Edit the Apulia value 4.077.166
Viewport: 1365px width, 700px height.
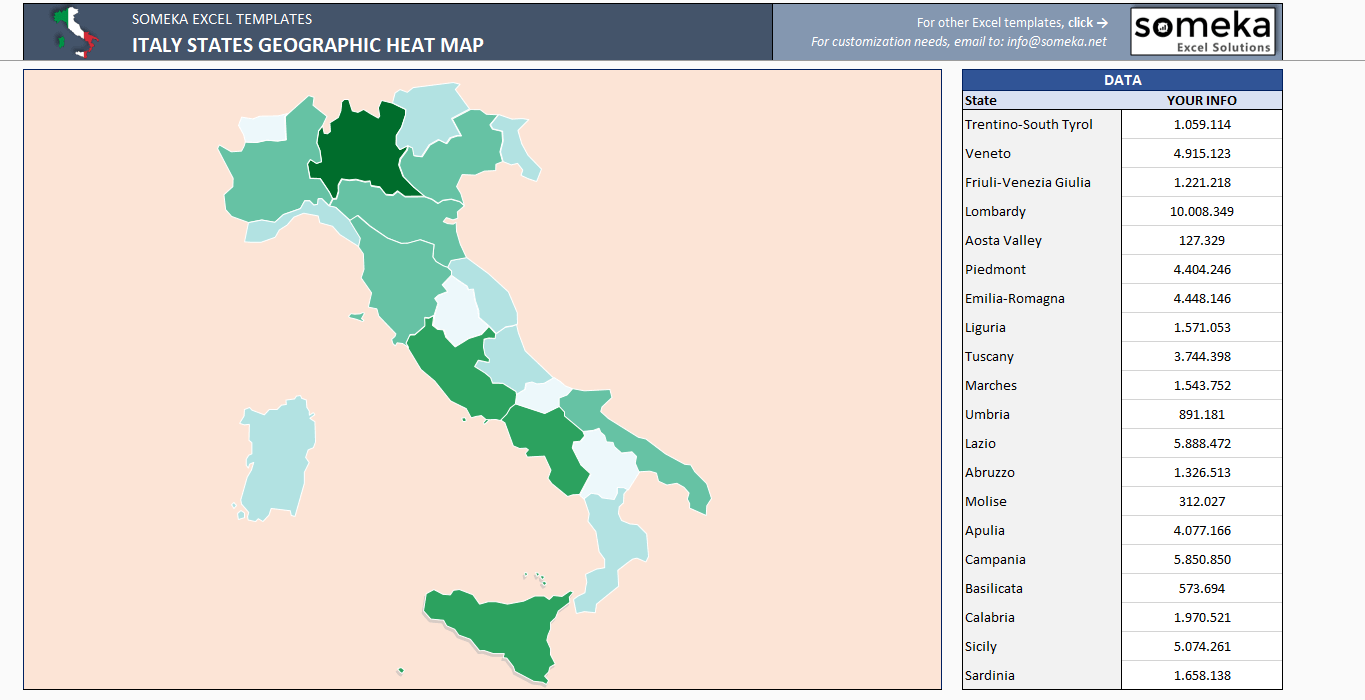[x=1202, y=530]
